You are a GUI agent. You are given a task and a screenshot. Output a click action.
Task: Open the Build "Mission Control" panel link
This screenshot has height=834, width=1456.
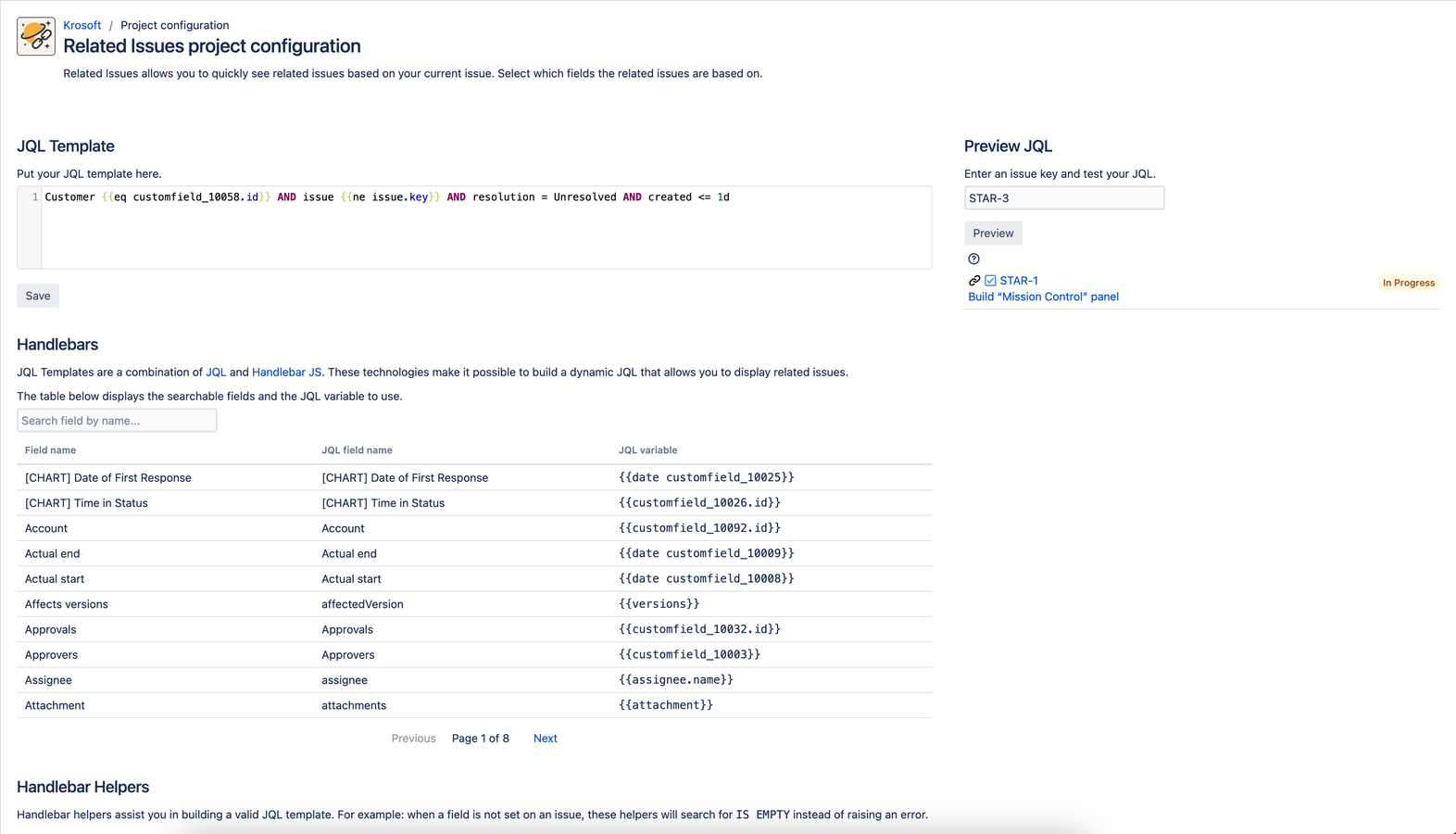click(x=1043, y=297)
